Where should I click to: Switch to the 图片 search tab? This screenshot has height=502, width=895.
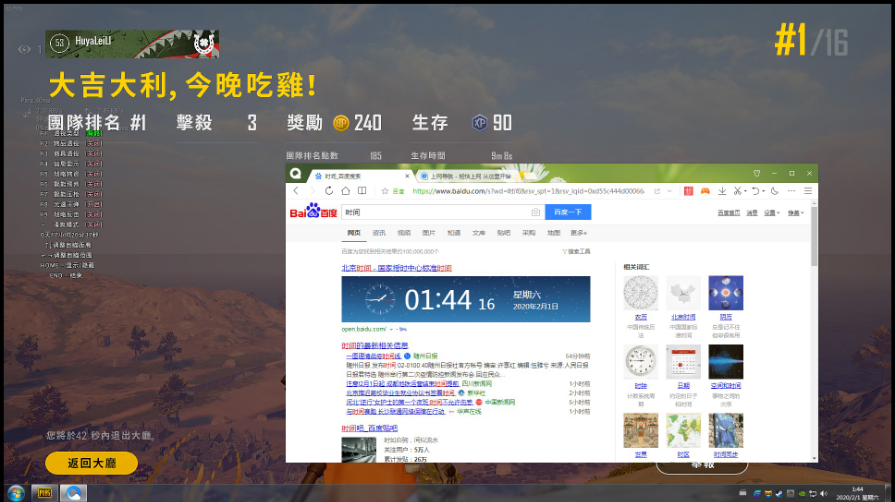[x=429, y=232]
